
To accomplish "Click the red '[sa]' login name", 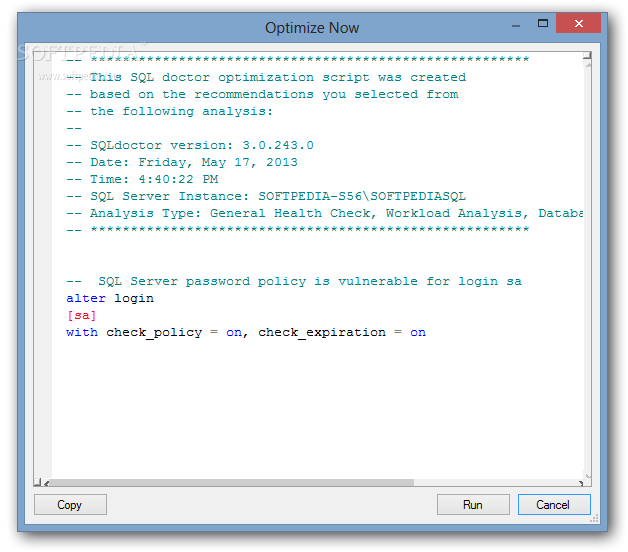I will (82, 316).
